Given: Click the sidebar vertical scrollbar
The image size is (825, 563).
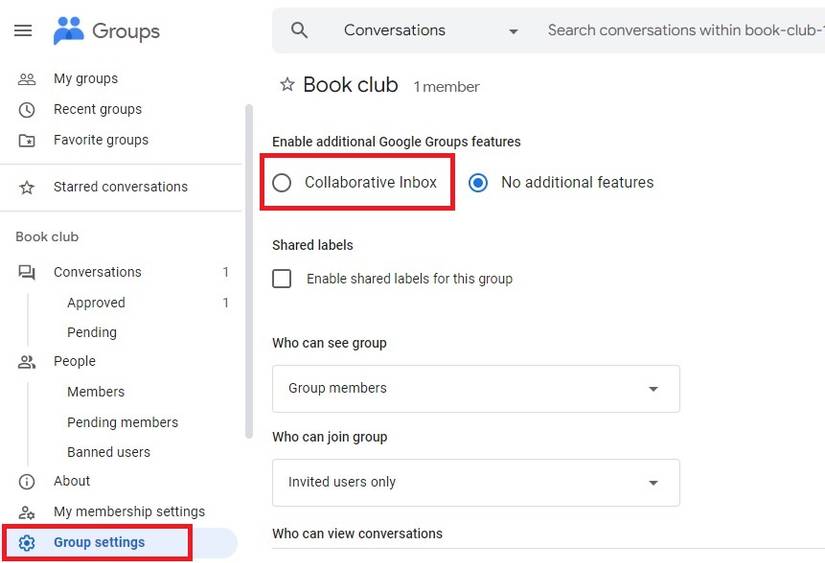Looking at the screenshot, I should (249, 270).
